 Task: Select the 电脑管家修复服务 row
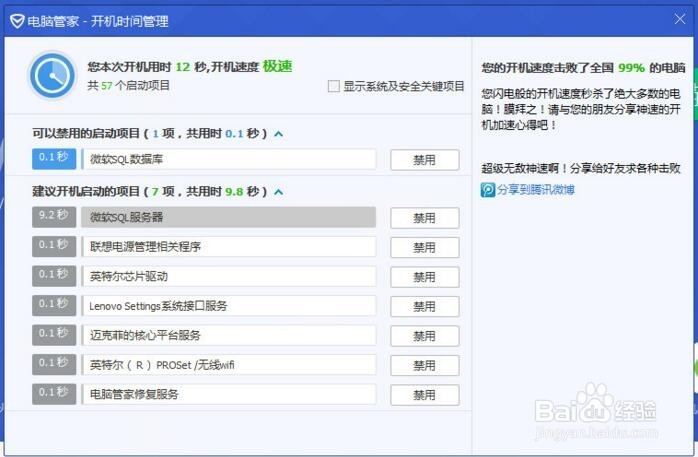pyautogui.click(x=229, y=394)
